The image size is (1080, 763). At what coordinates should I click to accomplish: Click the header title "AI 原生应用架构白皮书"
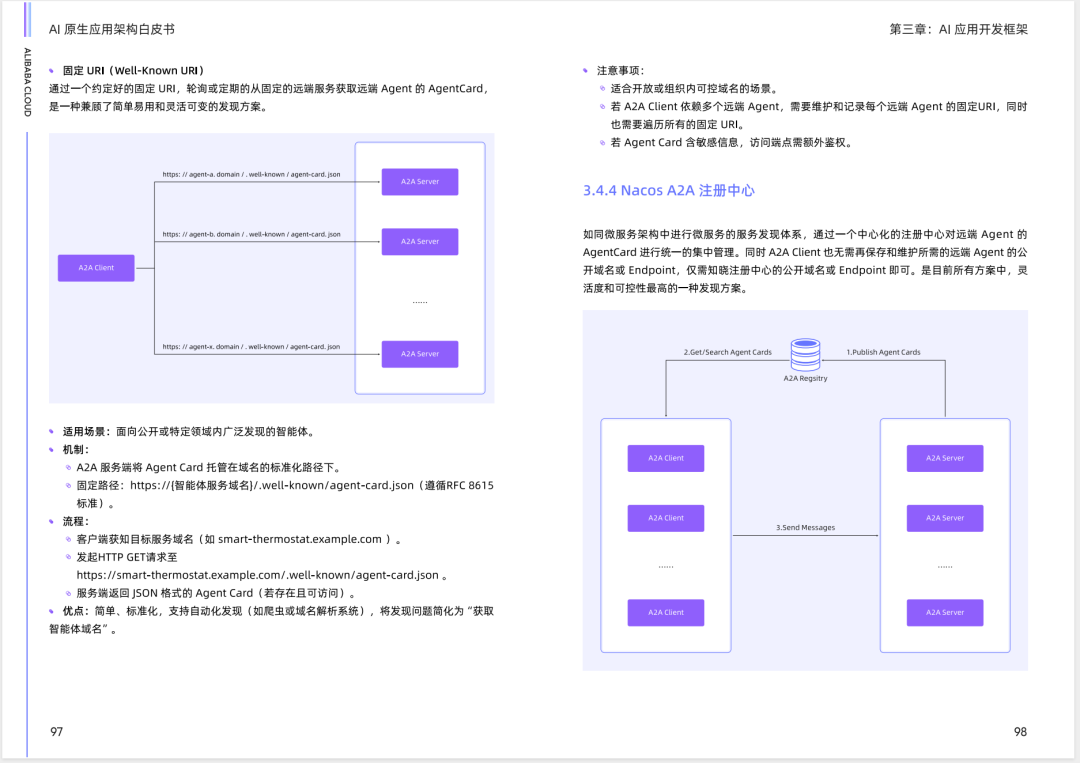pos(112,29)
